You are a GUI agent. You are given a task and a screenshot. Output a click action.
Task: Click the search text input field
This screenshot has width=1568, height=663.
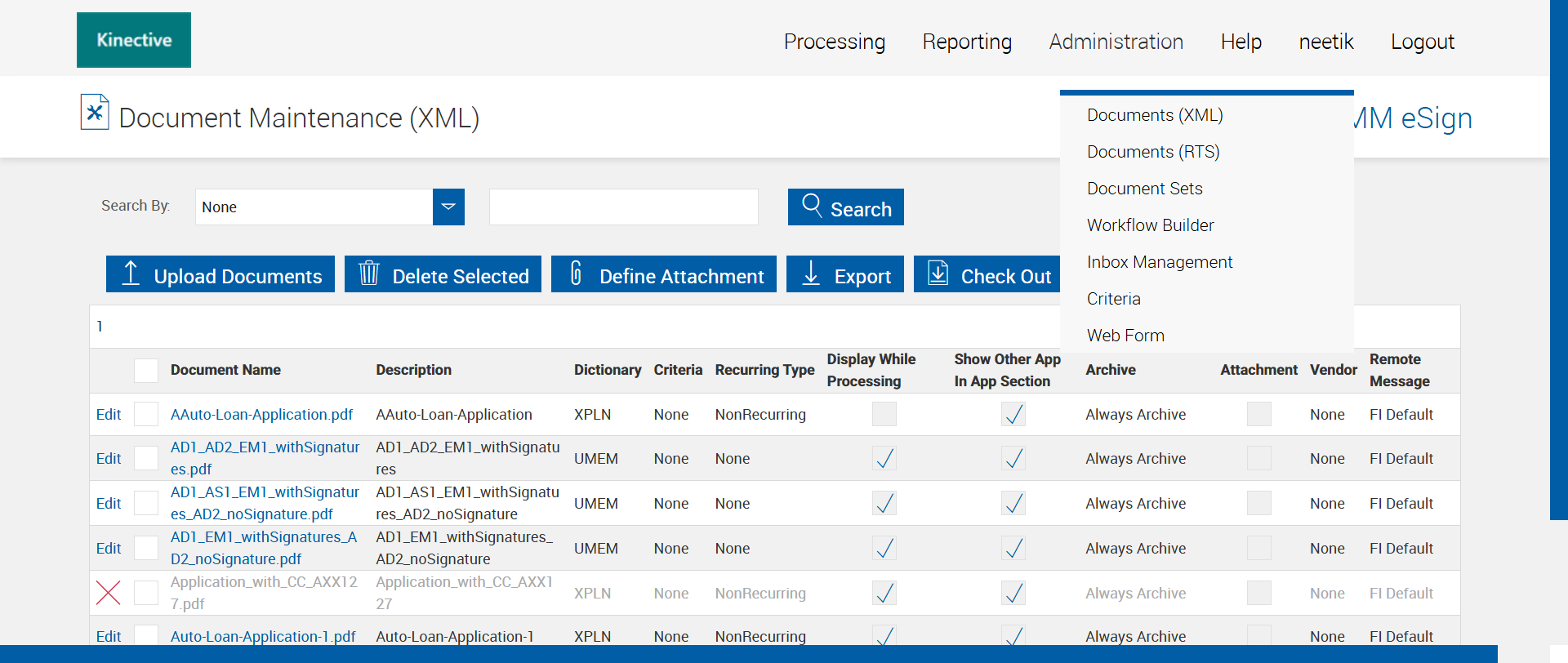click(623, 207)
